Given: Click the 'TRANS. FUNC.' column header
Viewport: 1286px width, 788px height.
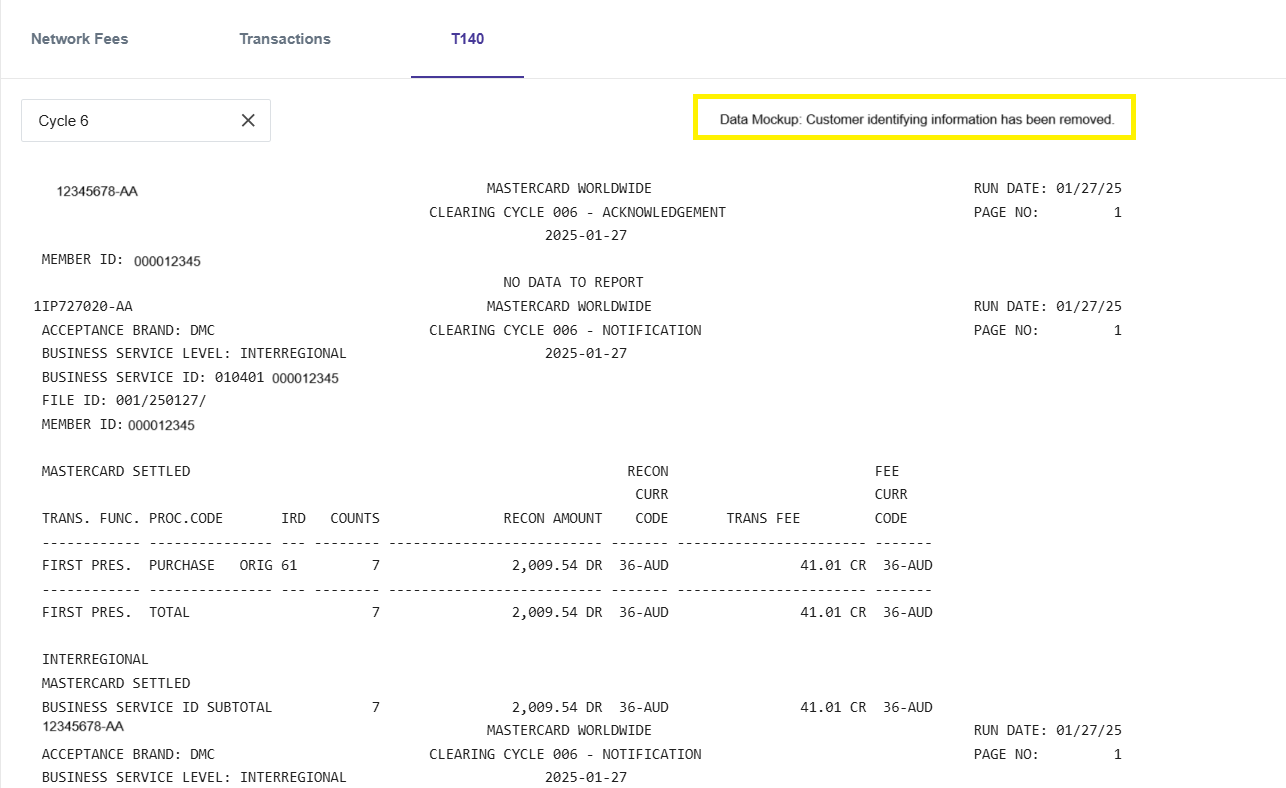Looking at the screenshot, I should 91,518.
